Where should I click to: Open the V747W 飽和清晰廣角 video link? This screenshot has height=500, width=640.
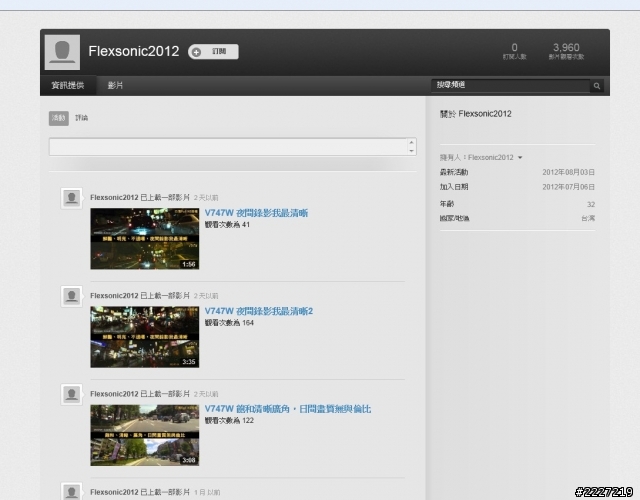288,409
